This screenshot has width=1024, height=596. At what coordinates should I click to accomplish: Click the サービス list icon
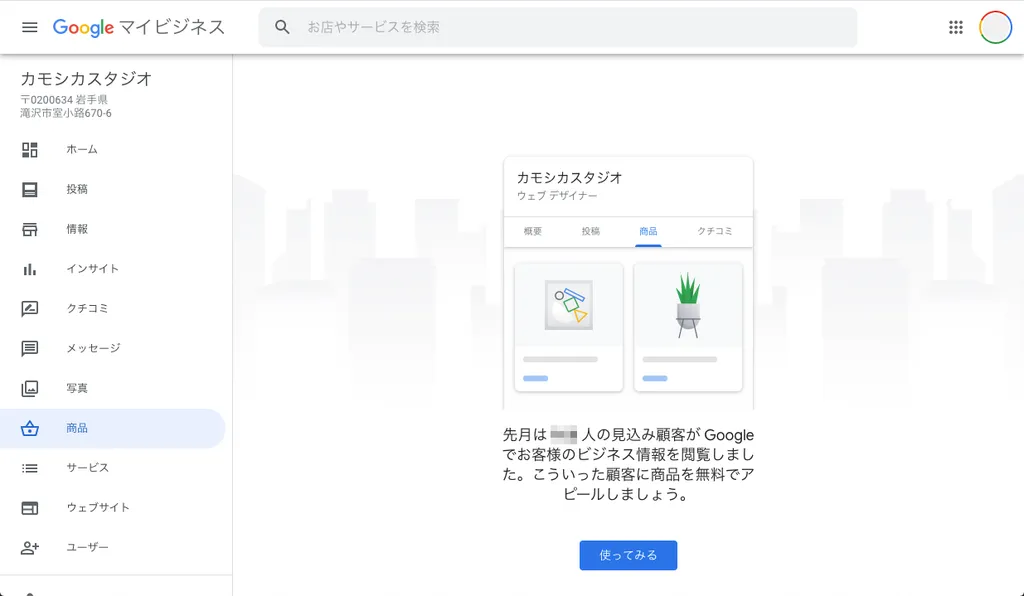click(29, 468)
